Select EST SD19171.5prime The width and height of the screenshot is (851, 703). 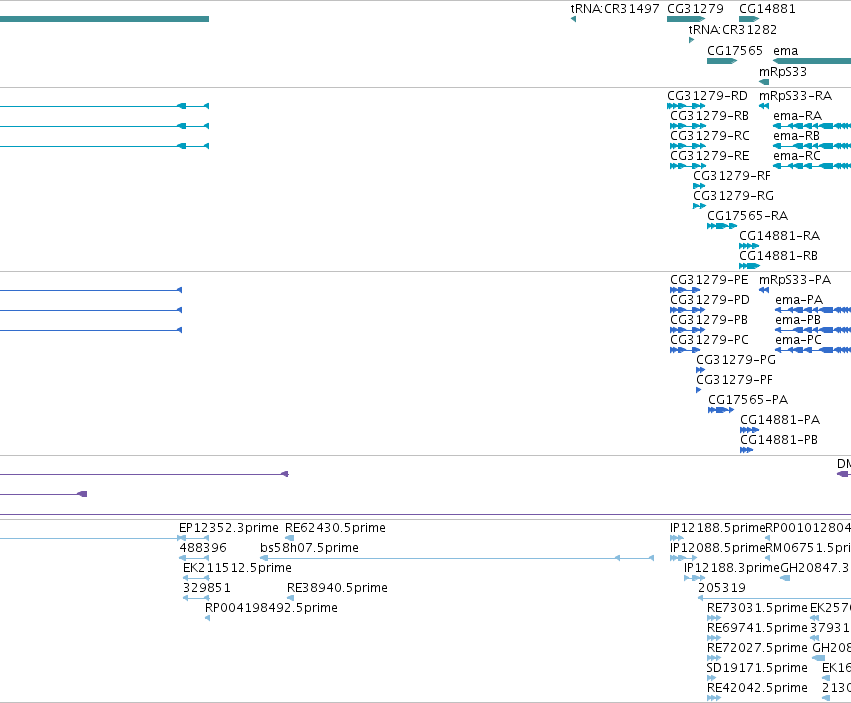coord(757,668)
